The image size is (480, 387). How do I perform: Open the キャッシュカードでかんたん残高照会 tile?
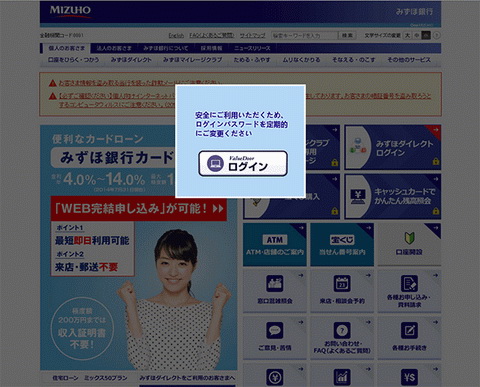point(393,196)
